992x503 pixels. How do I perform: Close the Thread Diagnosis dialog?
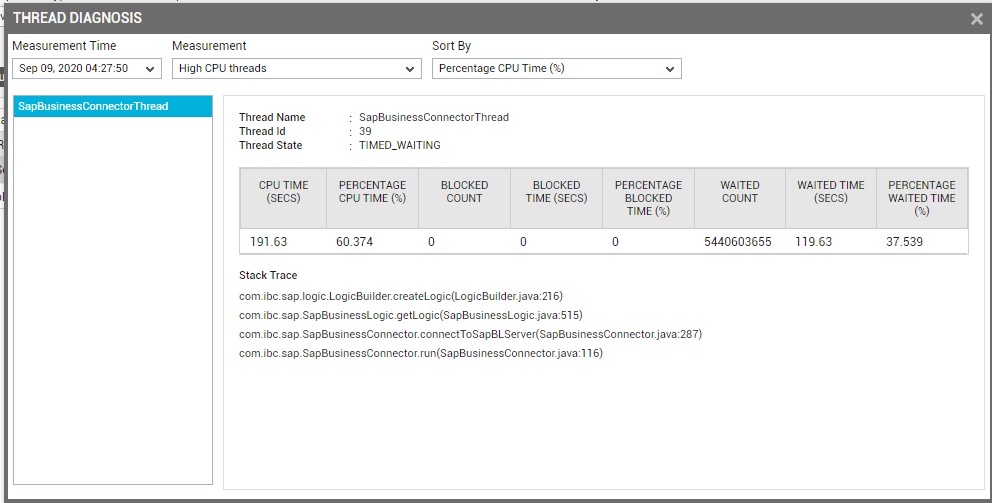click(x=976, y=19)
